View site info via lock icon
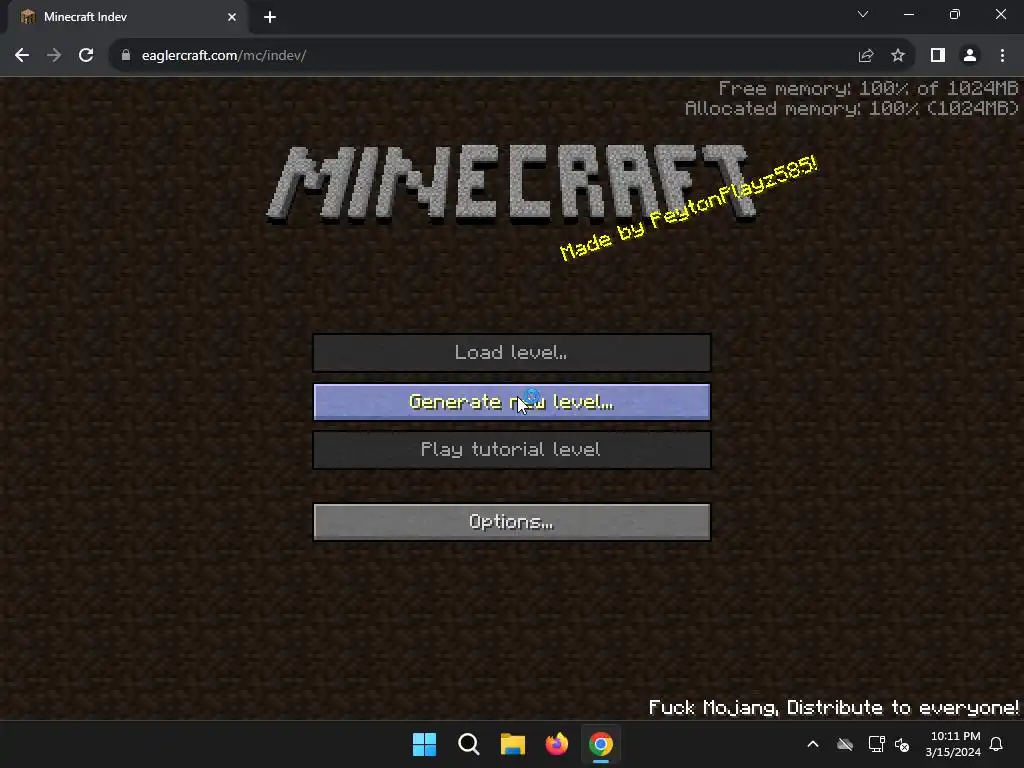Viewport: 1024px width, 768px height. click(126, 56)
